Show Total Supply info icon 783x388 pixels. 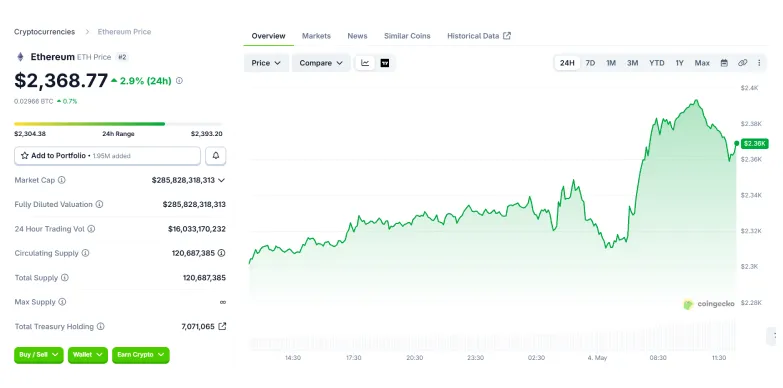point(64,278)
